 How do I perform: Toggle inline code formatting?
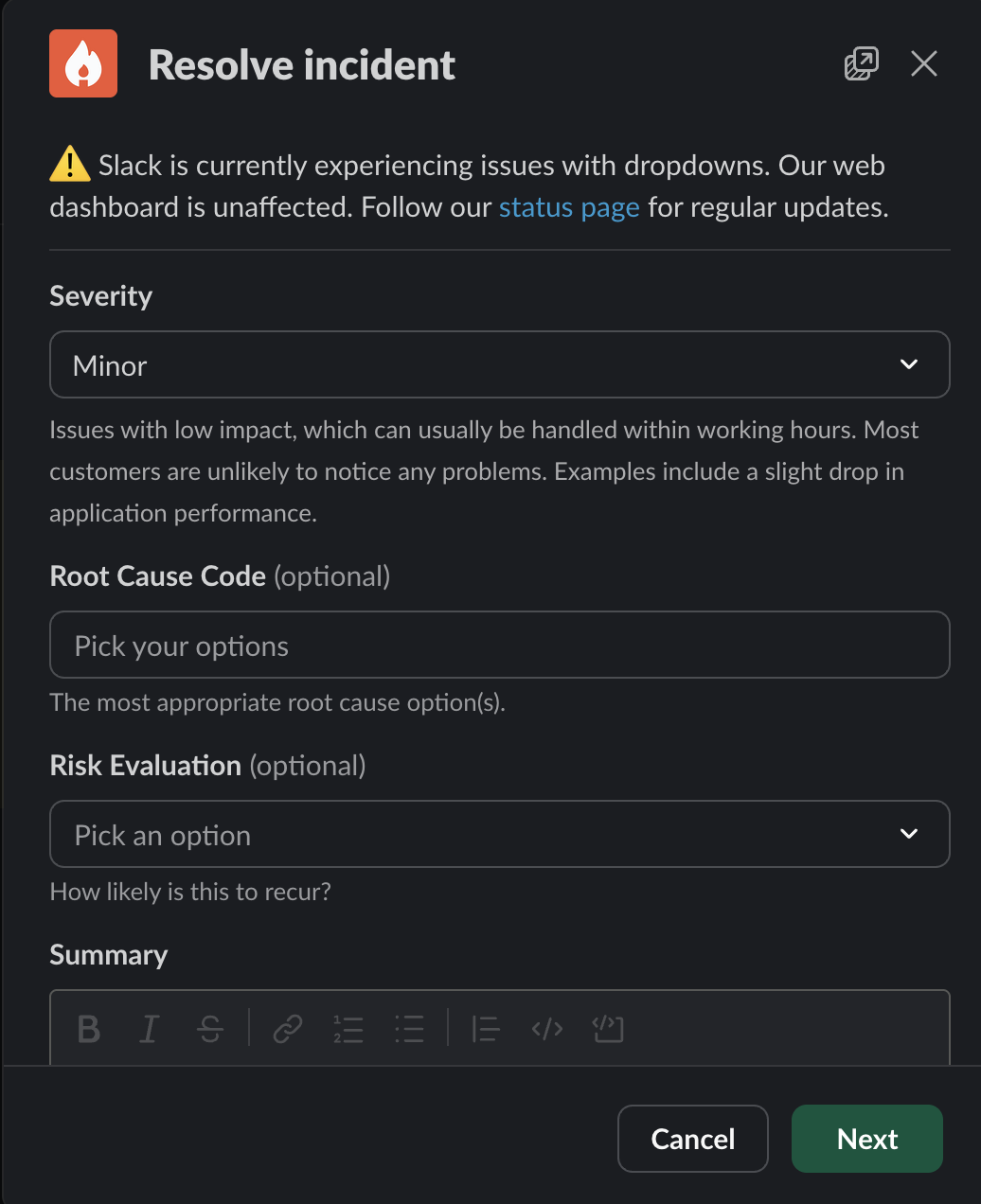547,1028
